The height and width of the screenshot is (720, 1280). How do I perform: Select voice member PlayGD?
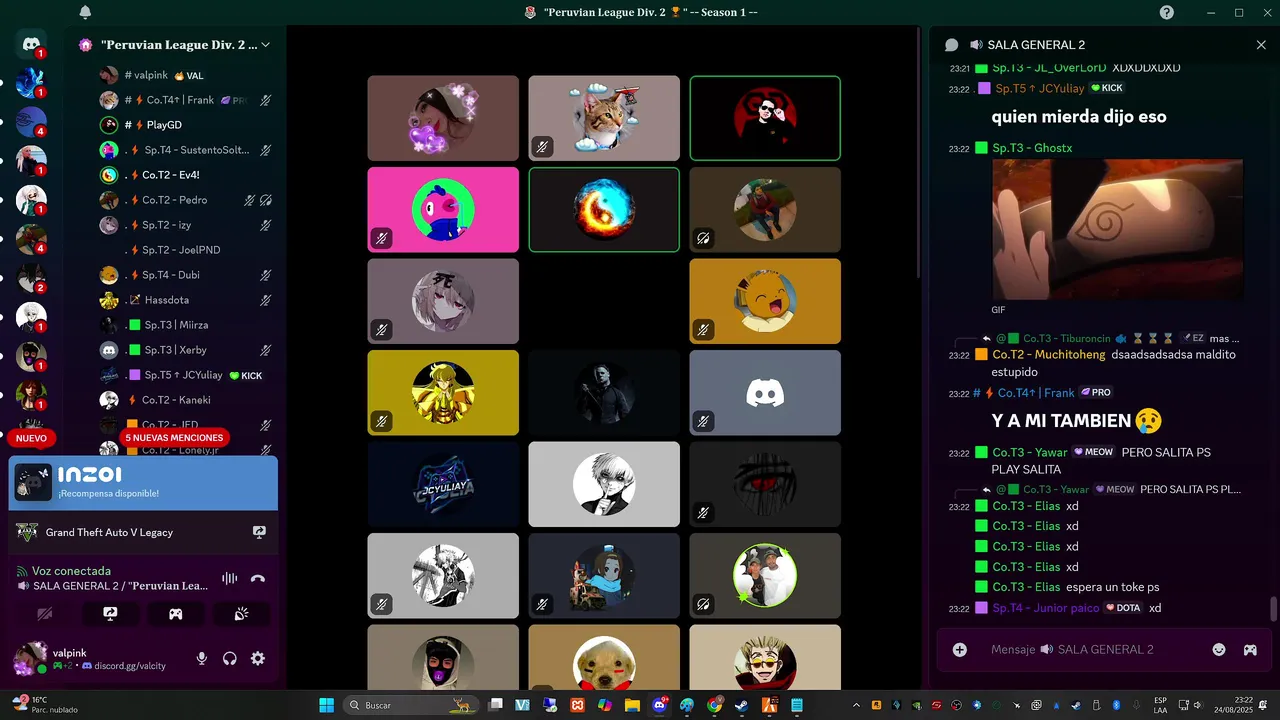186,125
